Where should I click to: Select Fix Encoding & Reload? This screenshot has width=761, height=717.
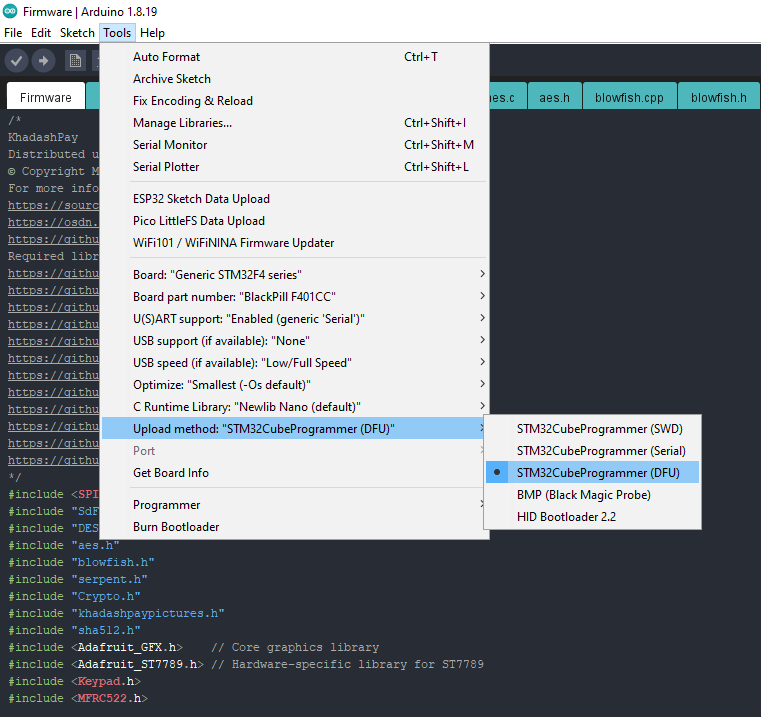[295, 101]
